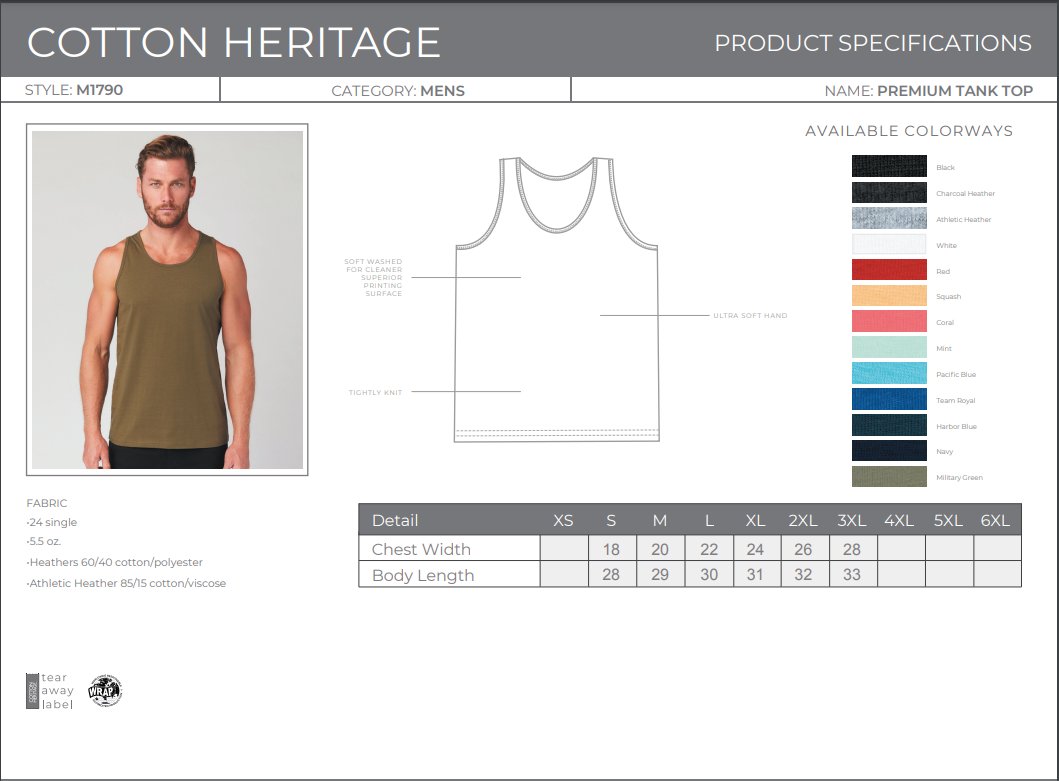Viewport: 1059px width, 781px height.
Task: Select the 2XL size column header
Action: (x=804, y=520)
